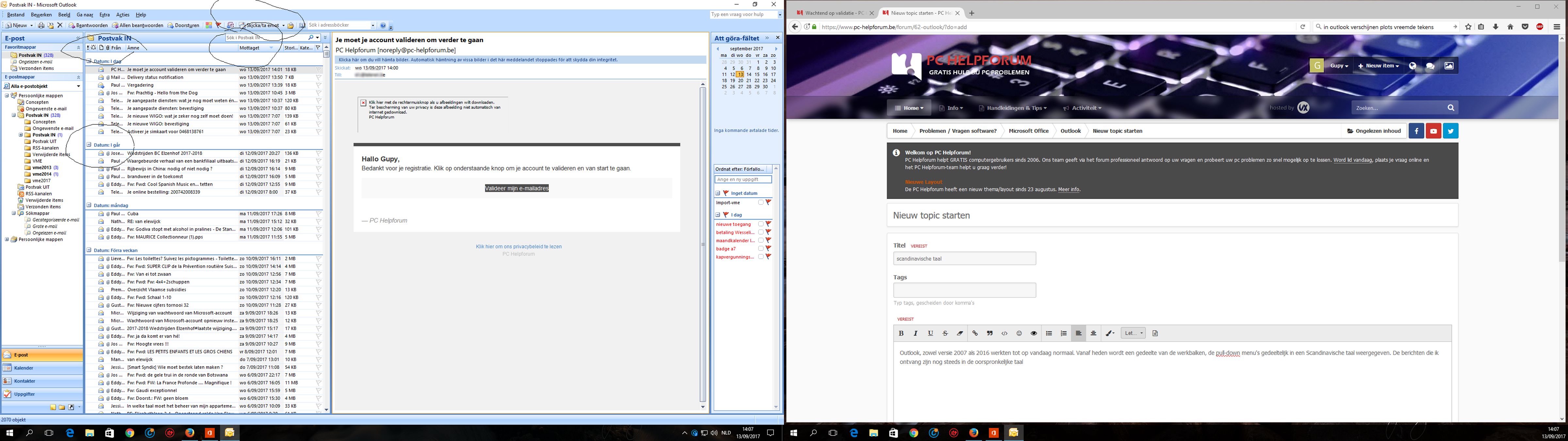
Task: Tick the checkbox for task 'nieuwe toegang'
Action: 761,224
